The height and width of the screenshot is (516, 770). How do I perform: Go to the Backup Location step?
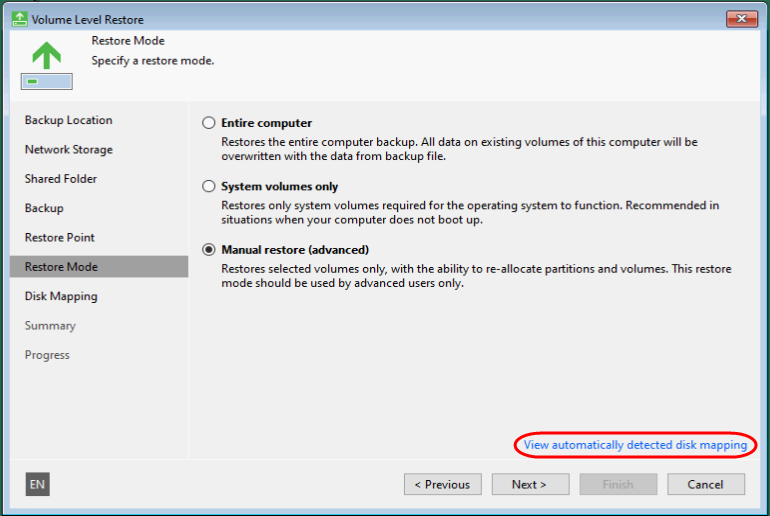(68, 120)
